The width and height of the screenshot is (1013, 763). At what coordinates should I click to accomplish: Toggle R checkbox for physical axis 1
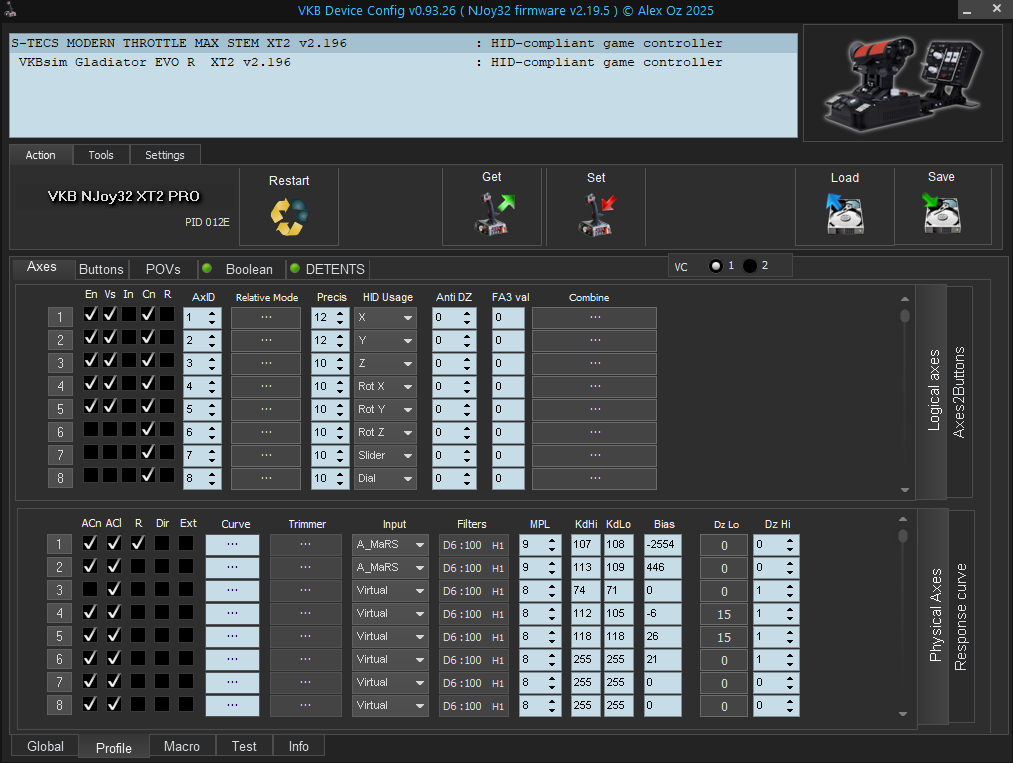pyautogui.click(x=138, y=543)
